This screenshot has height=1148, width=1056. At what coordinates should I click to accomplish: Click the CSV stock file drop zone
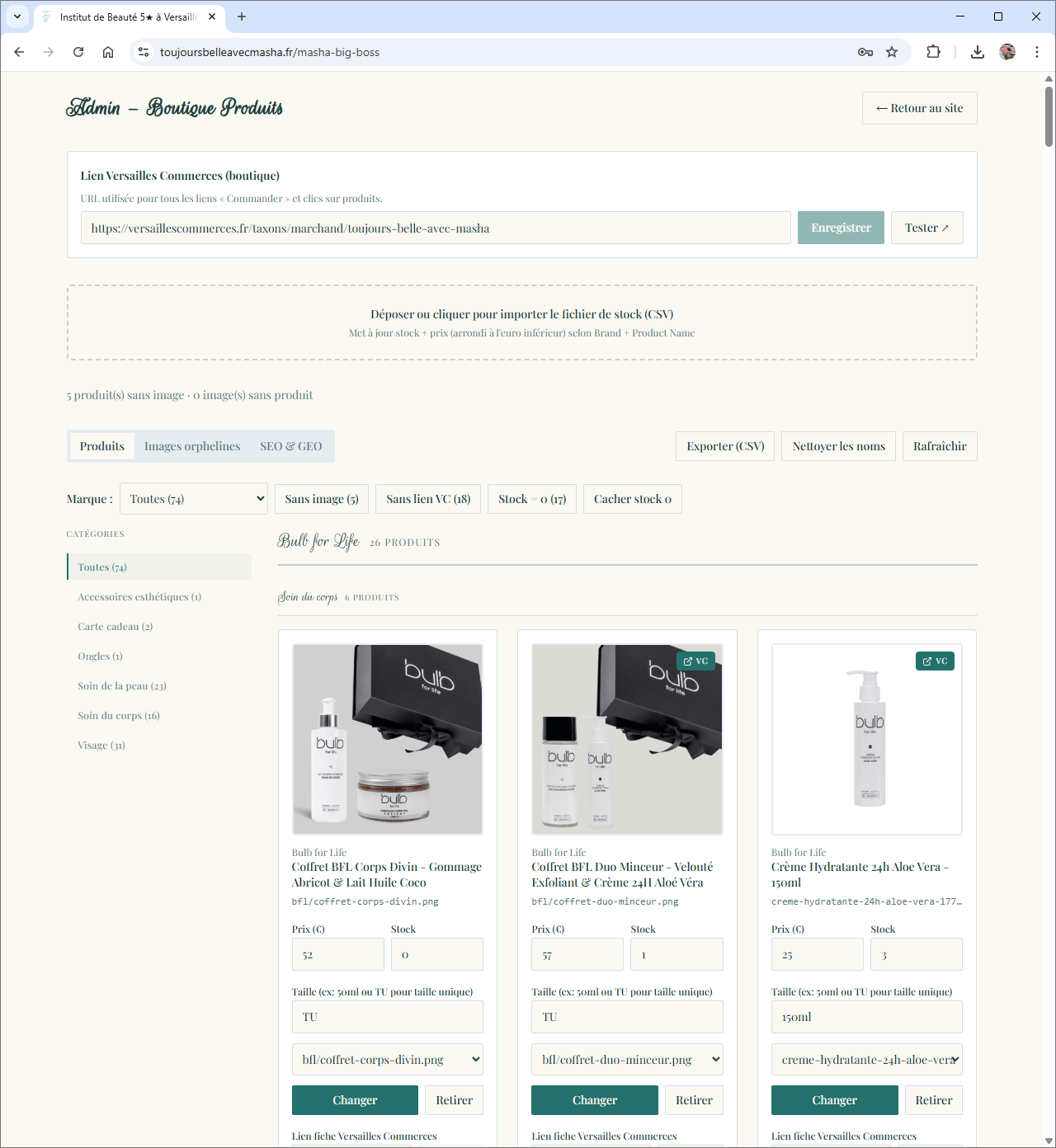click(521, 322)
